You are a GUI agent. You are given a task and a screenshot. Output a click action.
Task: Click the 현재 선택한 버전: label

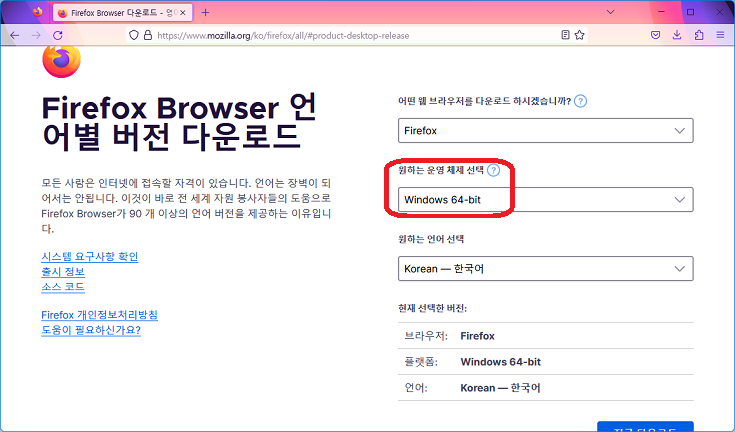[x=433, y=308]
